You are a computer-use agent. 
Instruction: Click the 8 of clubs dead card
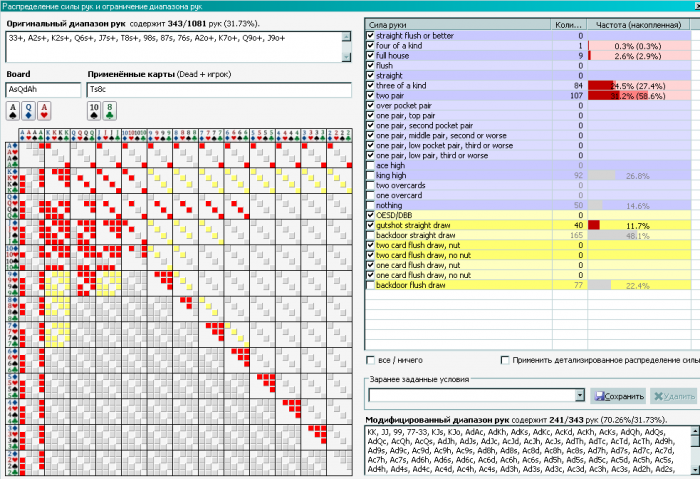110,111
